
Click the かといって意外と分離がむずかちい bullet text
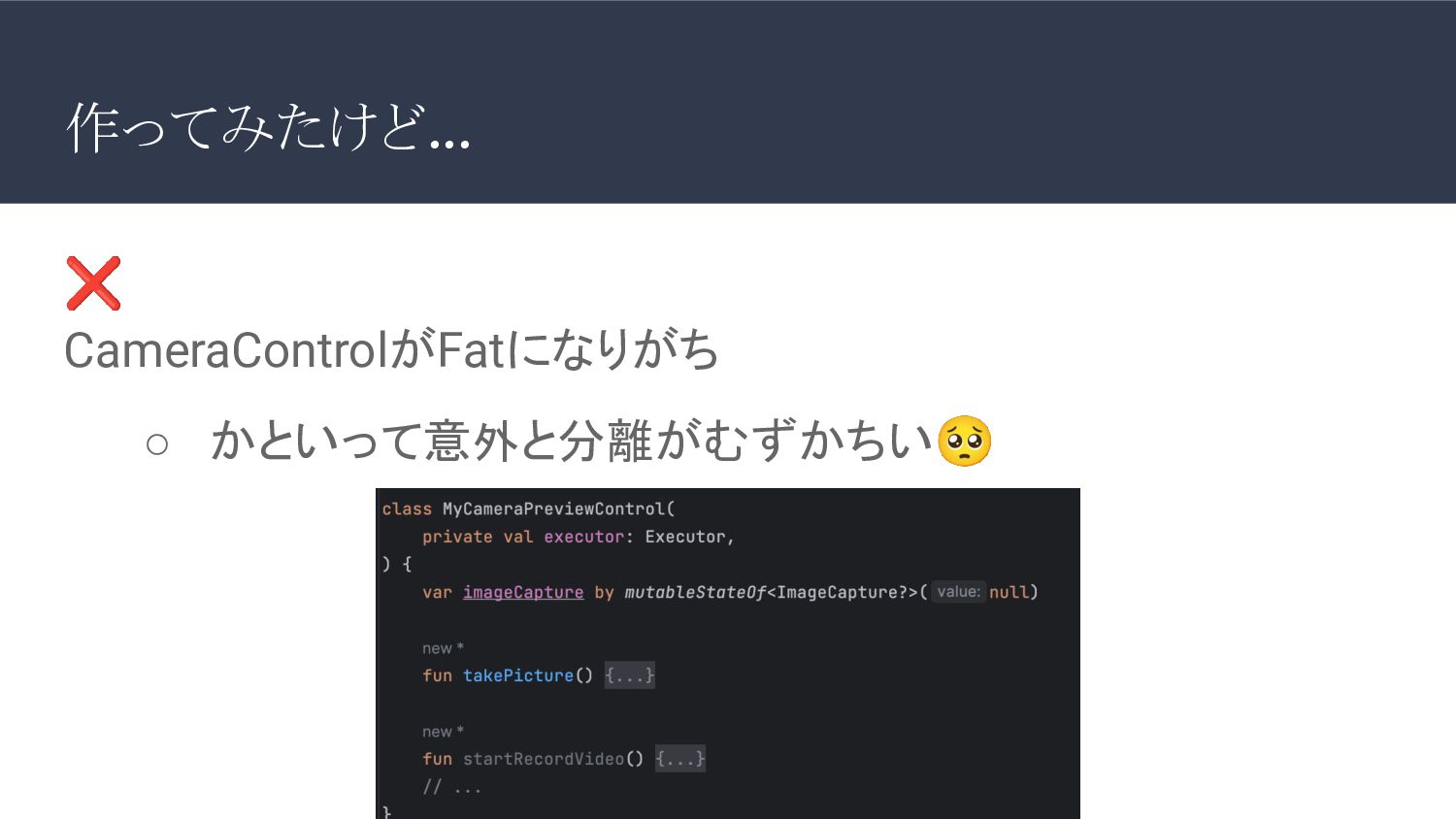[571, 442]
